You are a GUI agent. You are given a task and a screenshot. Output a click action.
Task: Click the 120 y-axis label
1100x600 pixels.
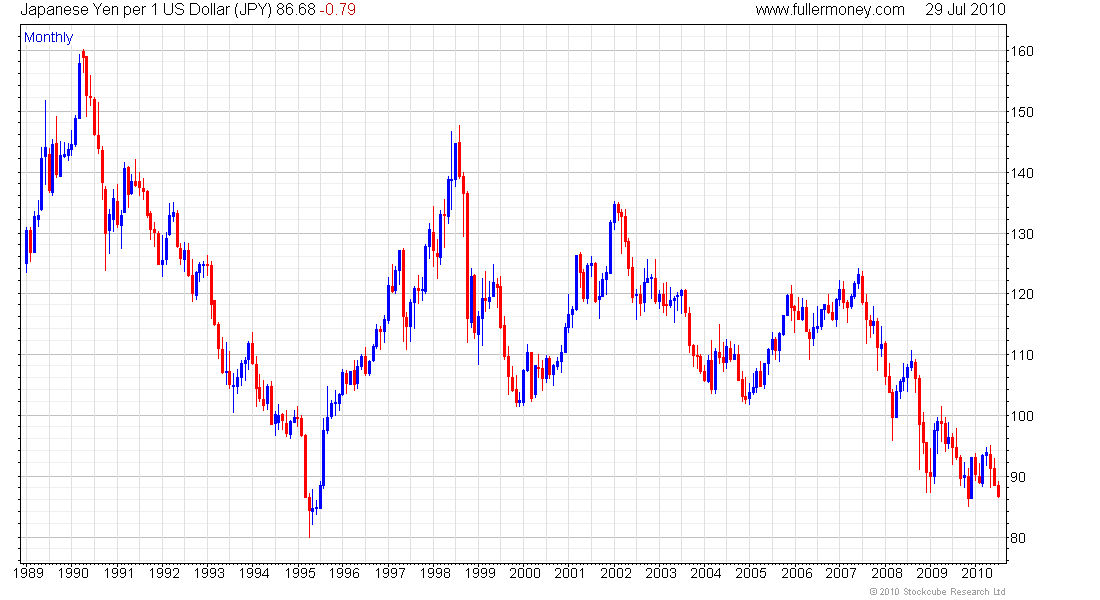pos(1021,295)
